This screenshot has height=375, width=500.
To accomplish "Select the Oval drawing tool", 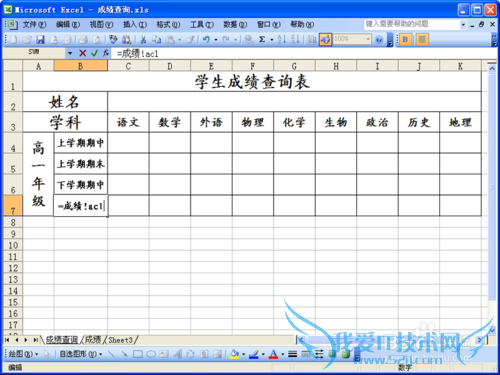I will tap(151, 354).
